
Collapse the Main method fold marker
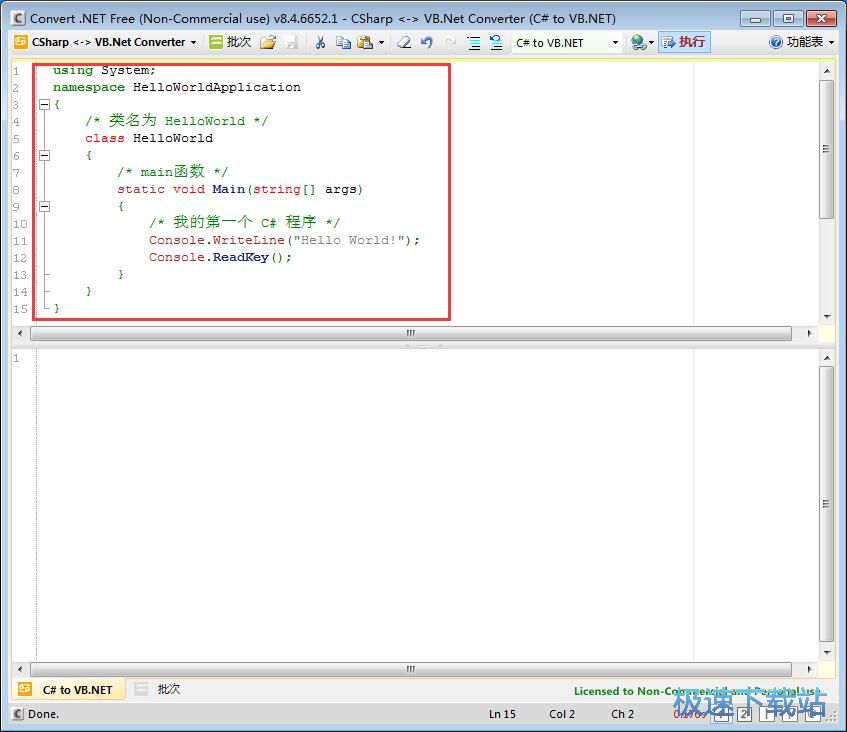point(44,206)
